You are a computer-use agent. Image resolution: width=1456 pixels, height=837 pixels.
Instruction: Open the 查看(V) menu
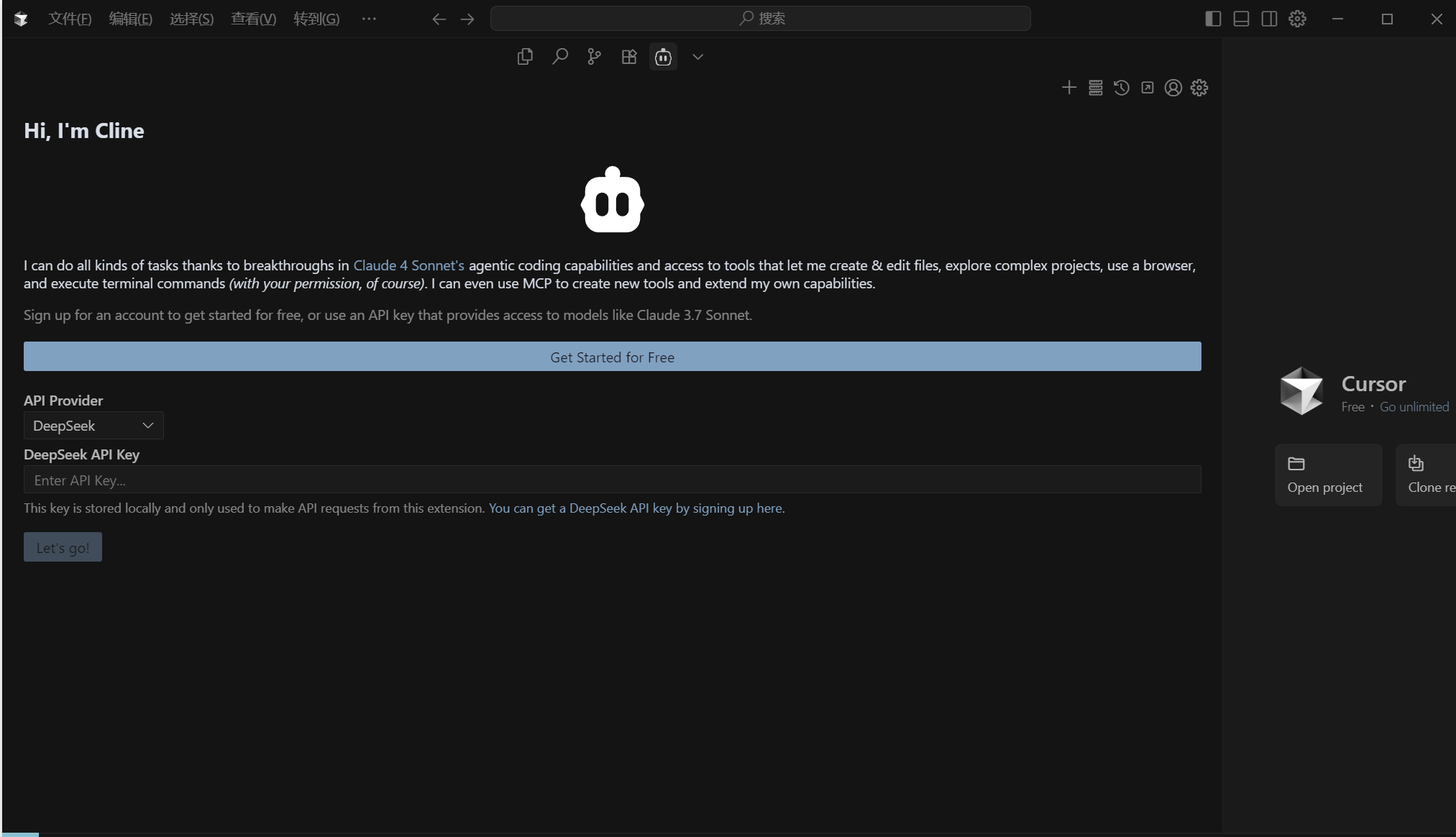(253, 19)
